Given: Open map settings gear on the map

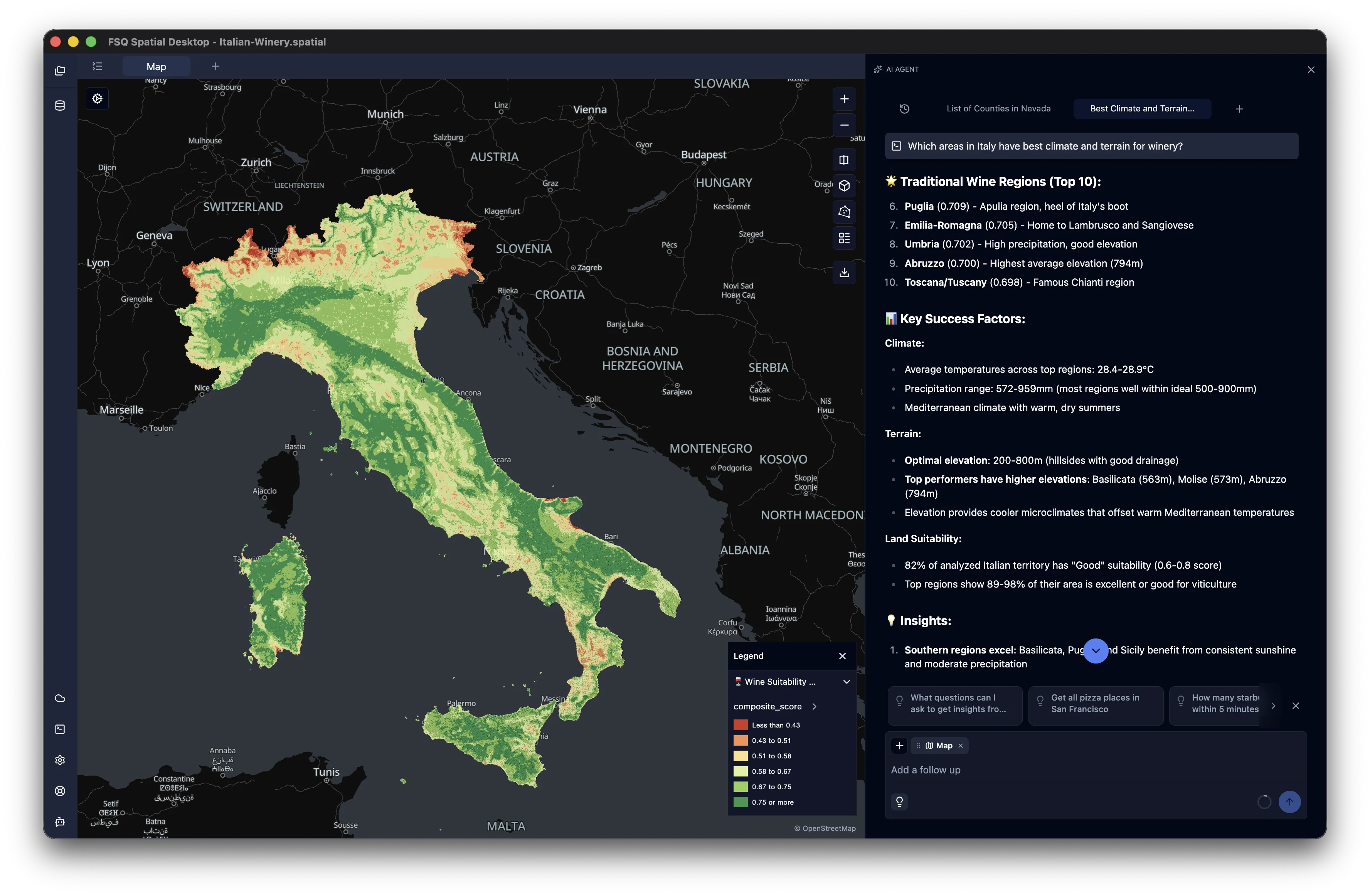Looking at the screenshot, I should coord(97,98).
